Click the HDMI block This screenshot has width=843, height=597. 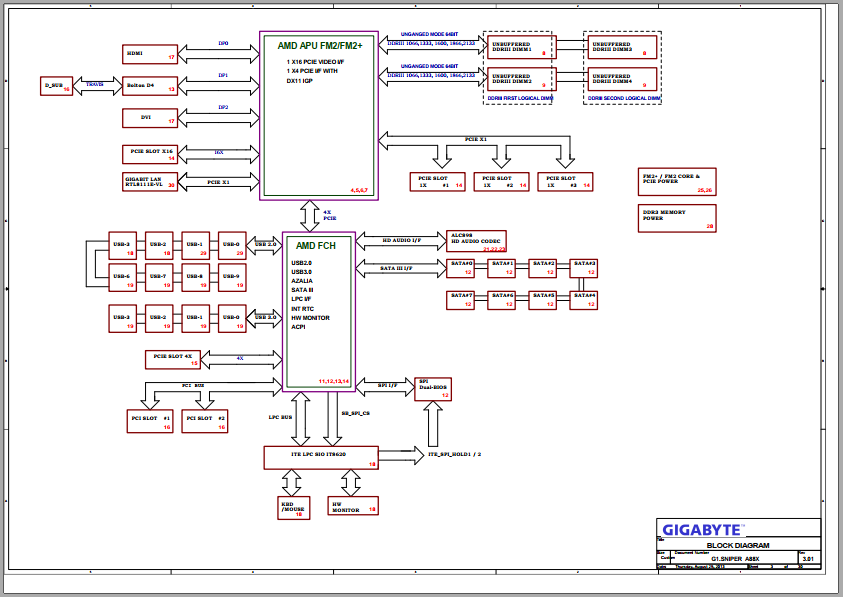[149, 53]
